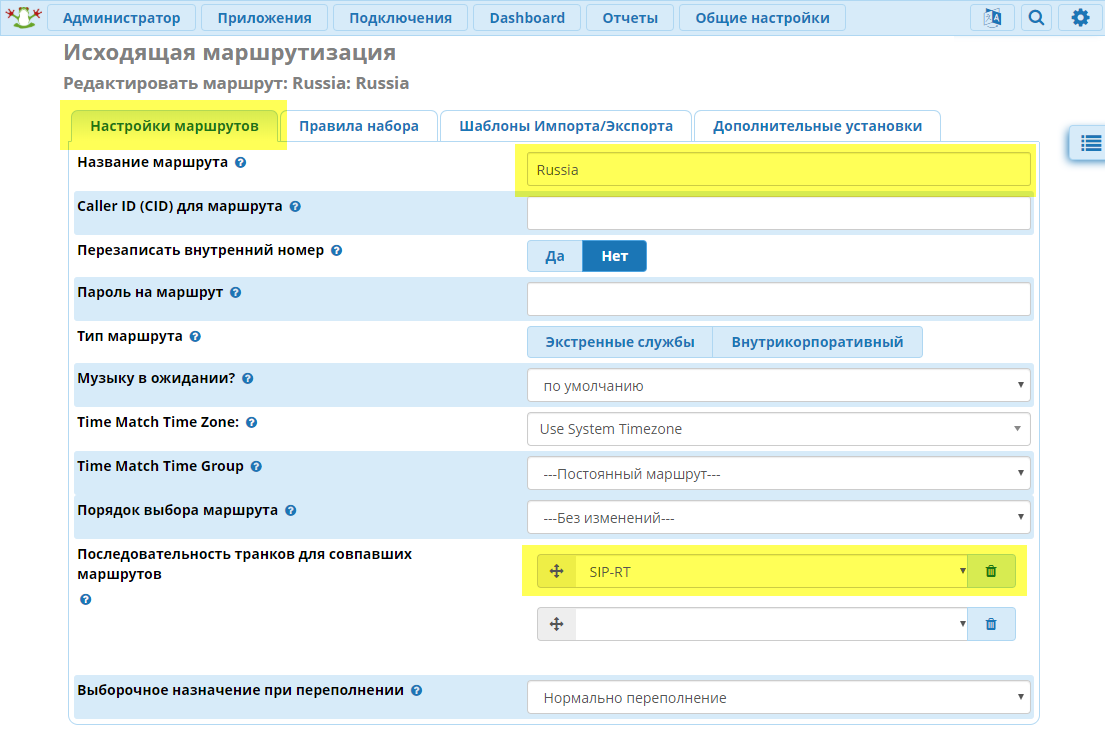Open the Без изменений route order dropdown

coord(779,518)
